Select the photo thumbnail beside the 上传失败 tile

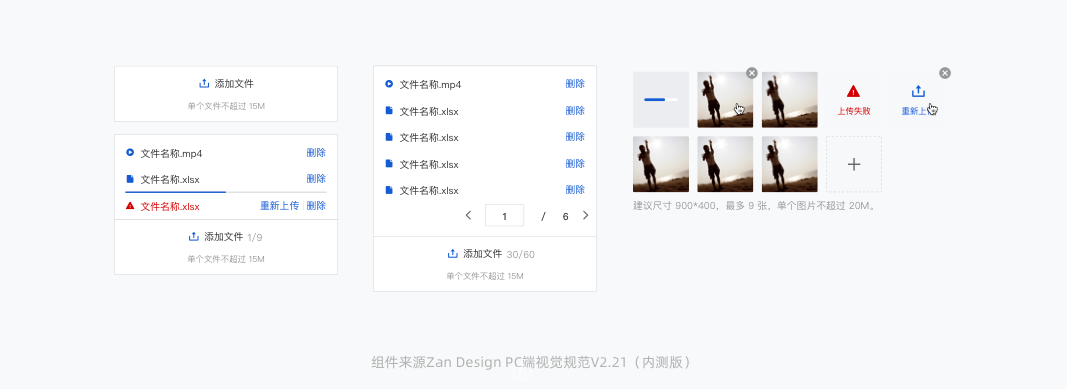789,100
